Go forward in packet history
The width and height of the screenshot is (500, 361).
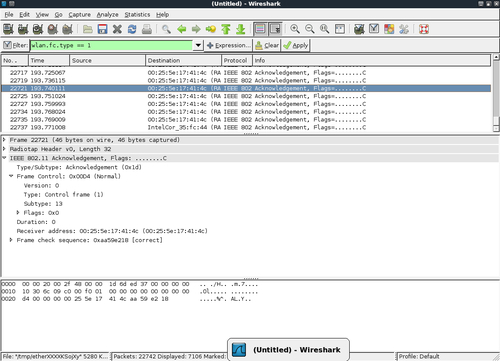[196, 29]
